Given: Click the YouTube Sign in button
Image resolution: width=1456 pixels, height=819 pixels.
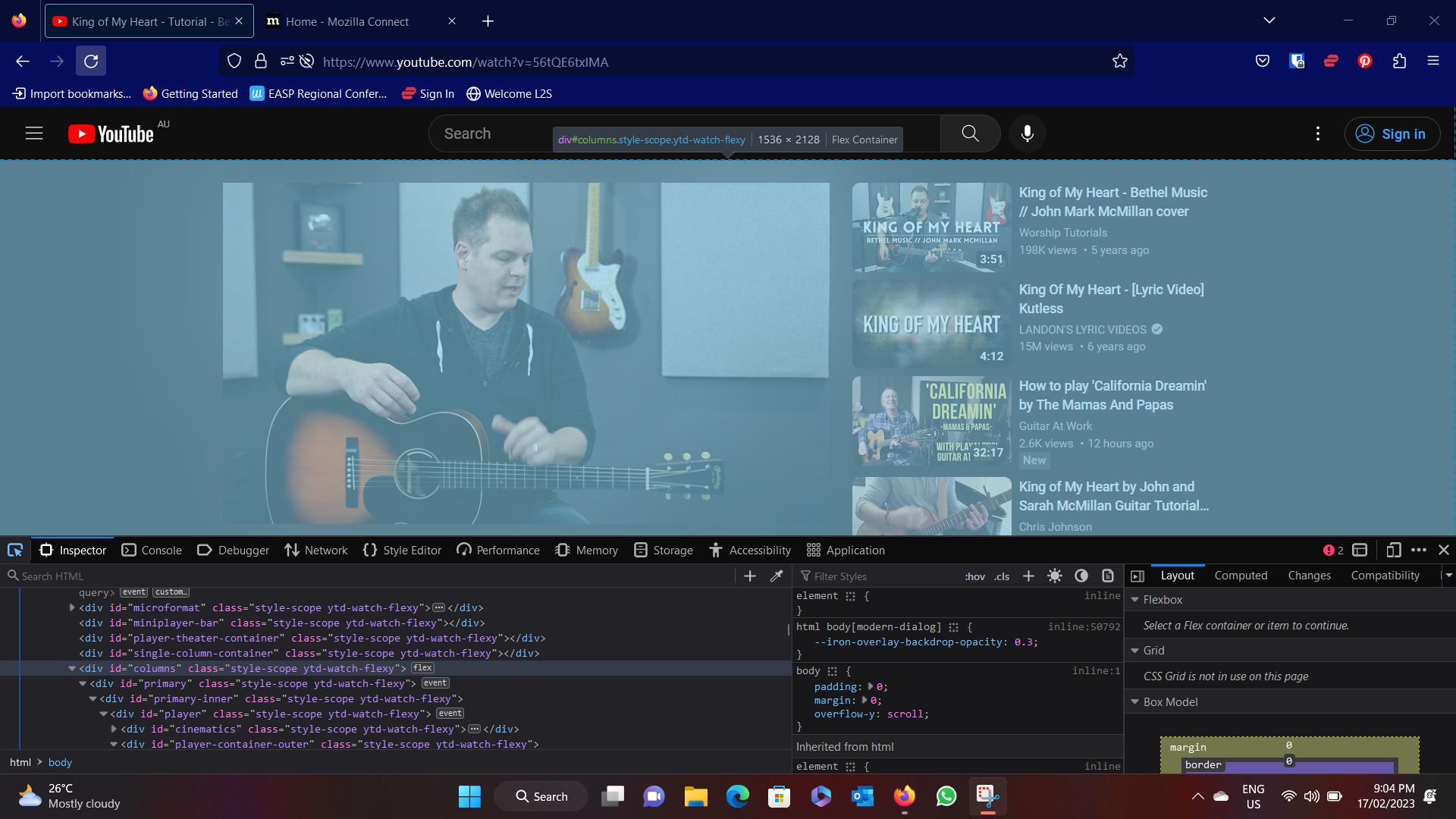Looking at the screenshot, I should tap(1392, 133).
